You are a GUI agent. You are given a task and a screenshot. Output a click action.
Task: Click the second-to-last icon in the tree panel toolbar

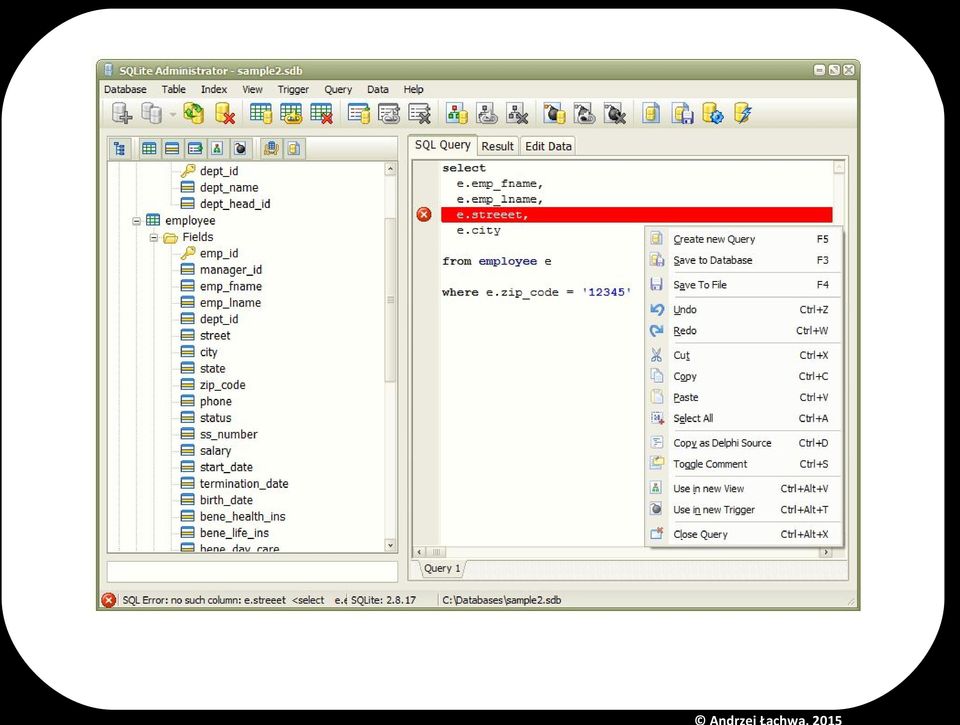271,148
